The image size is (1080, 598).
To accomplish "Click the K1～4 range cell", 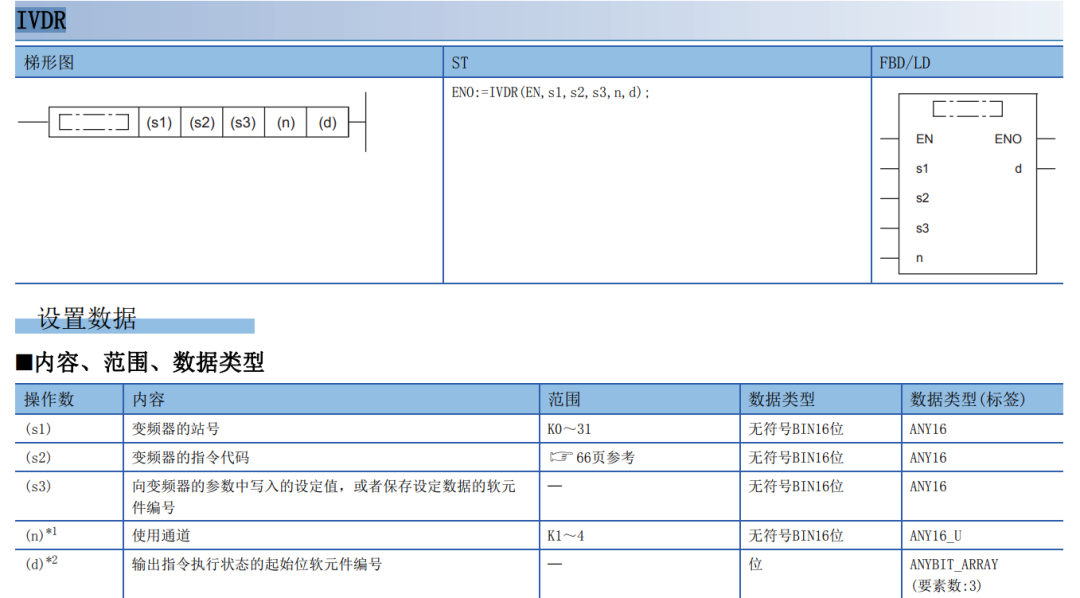I will tap(566, 535).
